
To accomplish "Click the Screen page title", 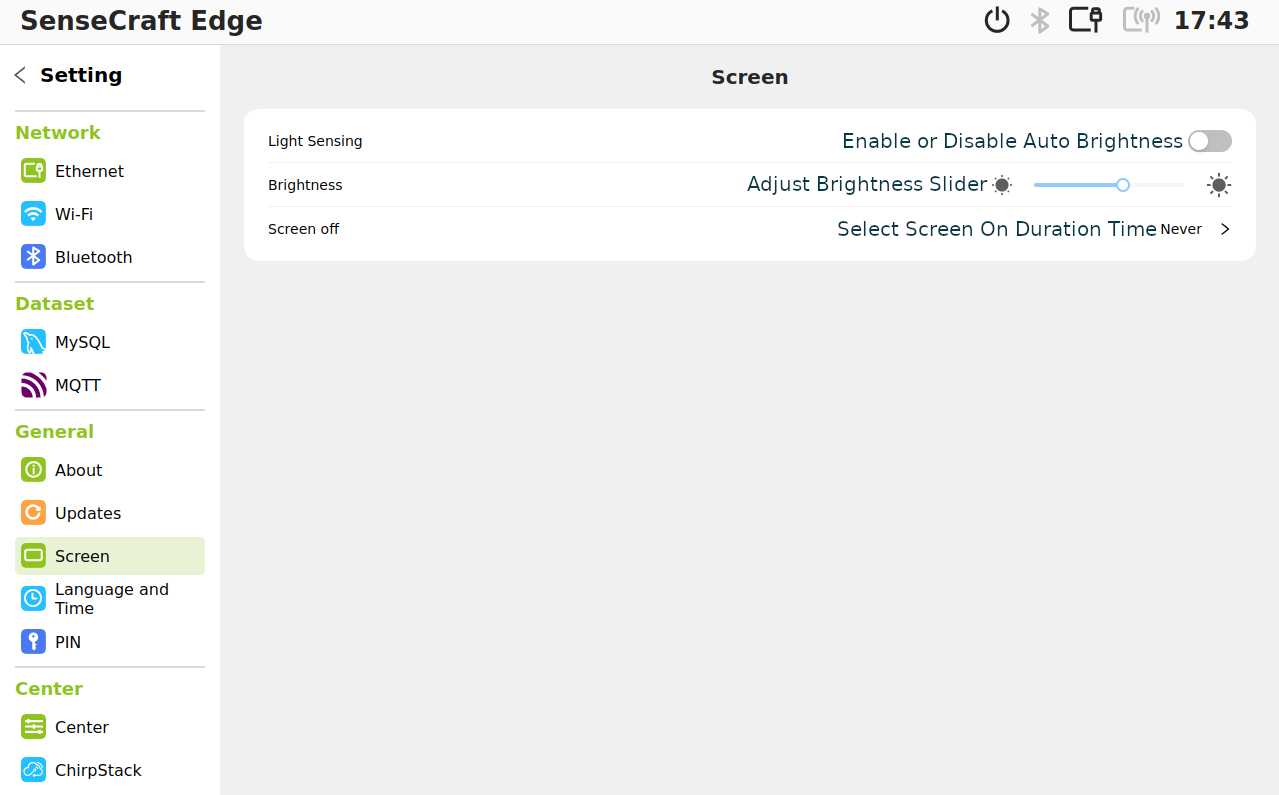I will (750, 77).
